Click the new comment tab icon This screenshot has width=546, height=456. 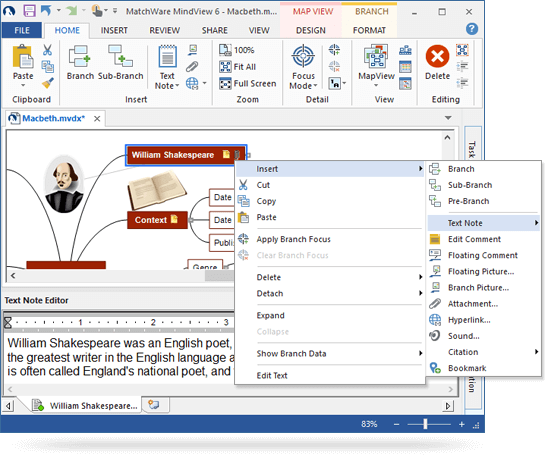tap(154, 404)
